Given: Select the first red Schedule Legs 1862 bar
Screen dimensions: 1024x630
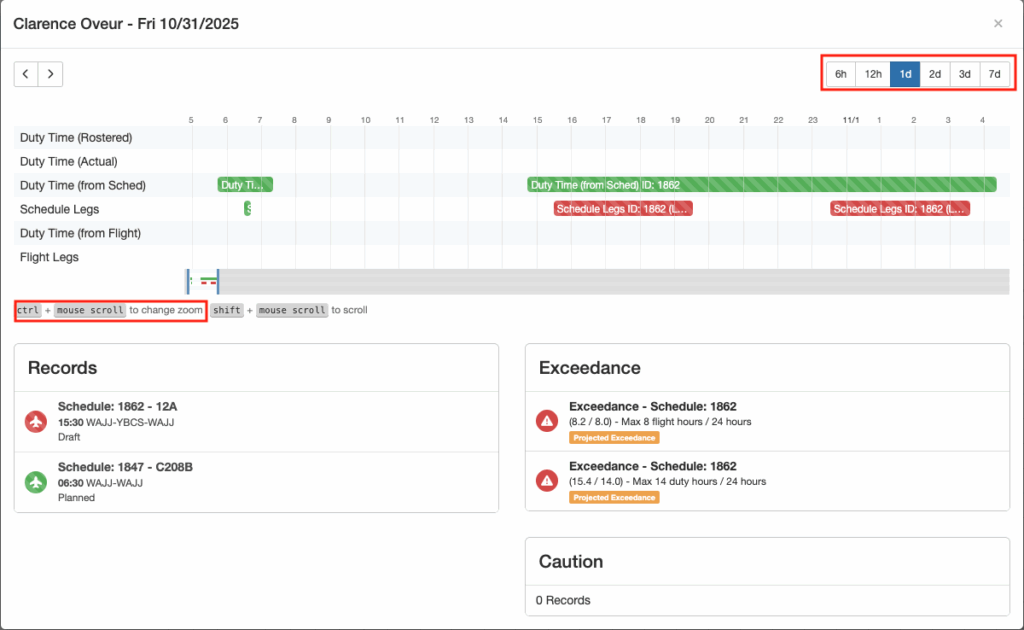Looking at the screenshot, I should pos(622,209).
